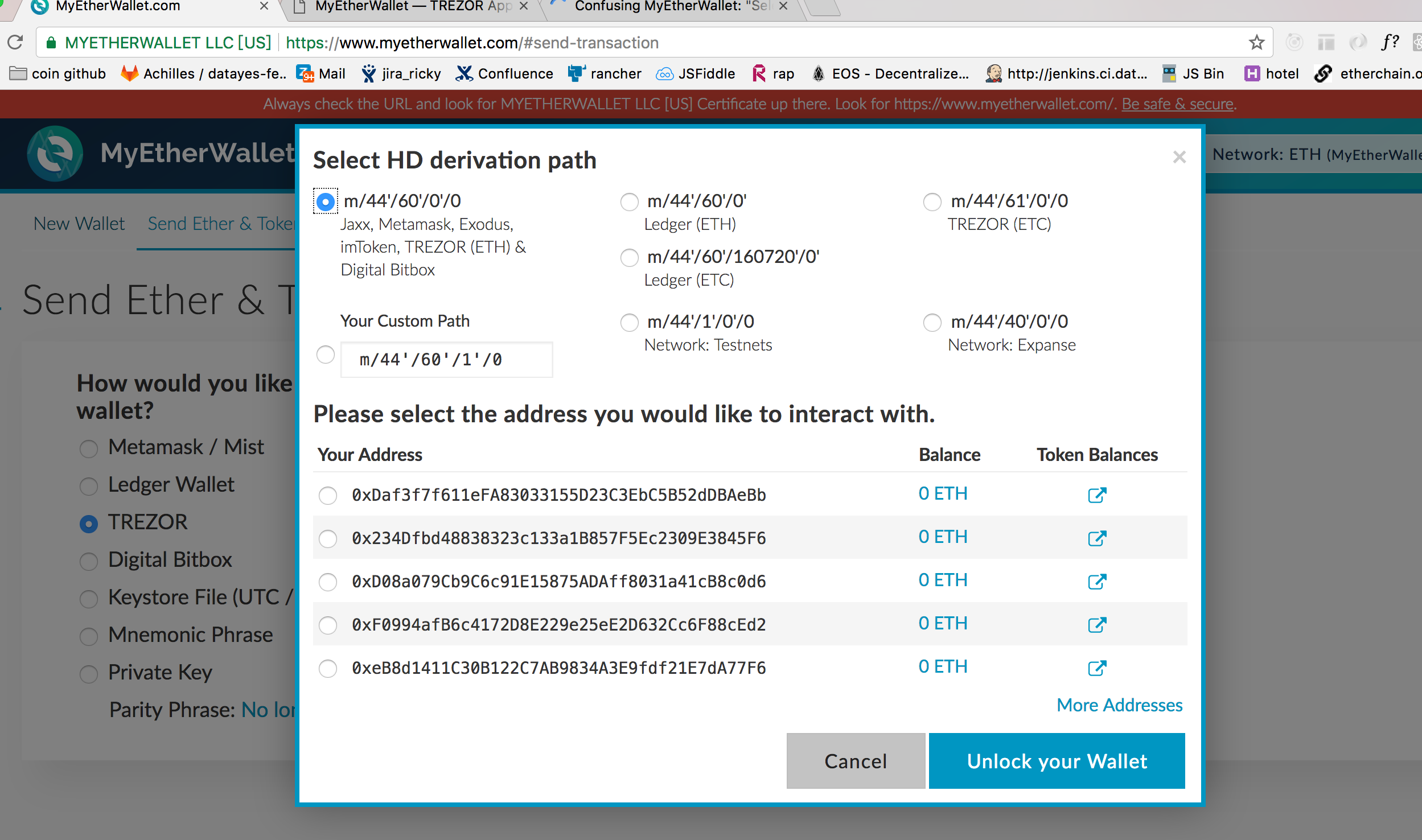This screenshot has height=840, width=1422.
Task: Click the green lock certificate icon
Action: tap(51, 43)
